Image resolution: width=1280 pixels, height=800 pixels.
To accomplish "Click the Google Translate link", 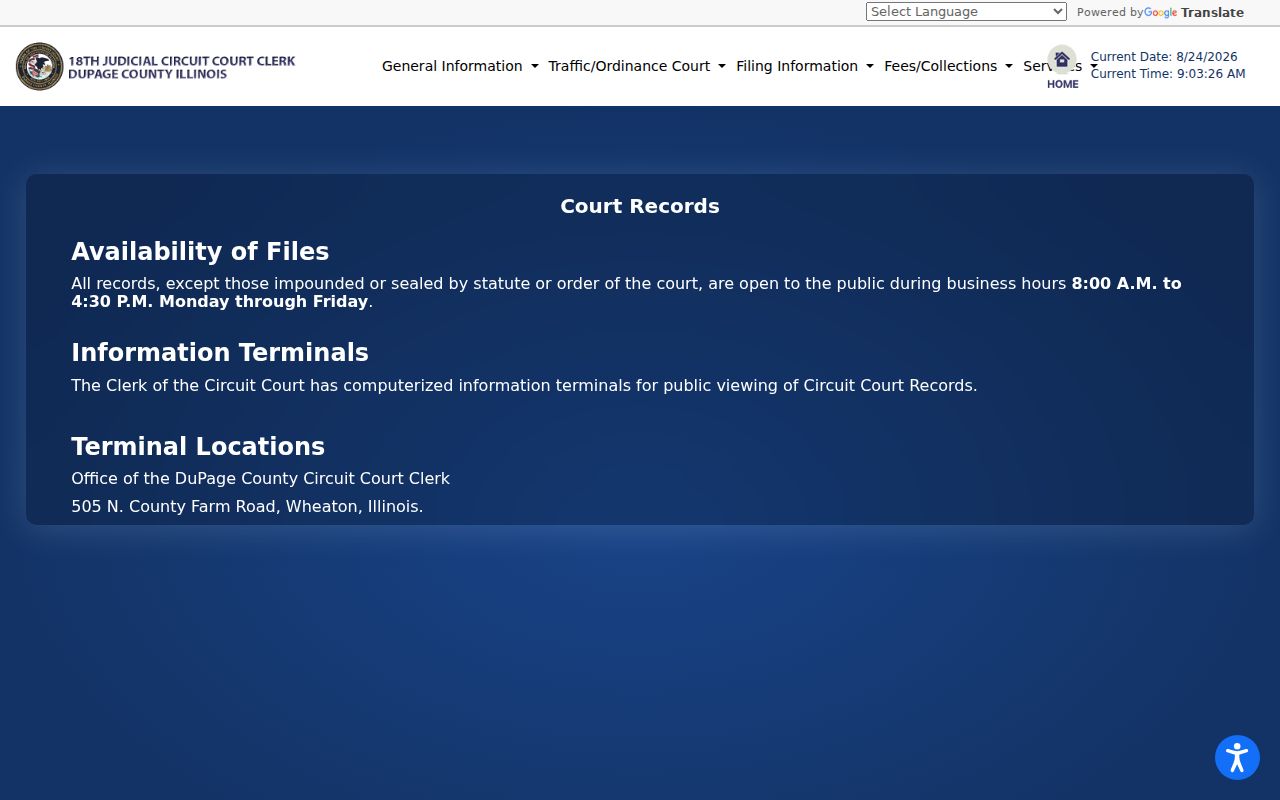I will point(1194,12).
